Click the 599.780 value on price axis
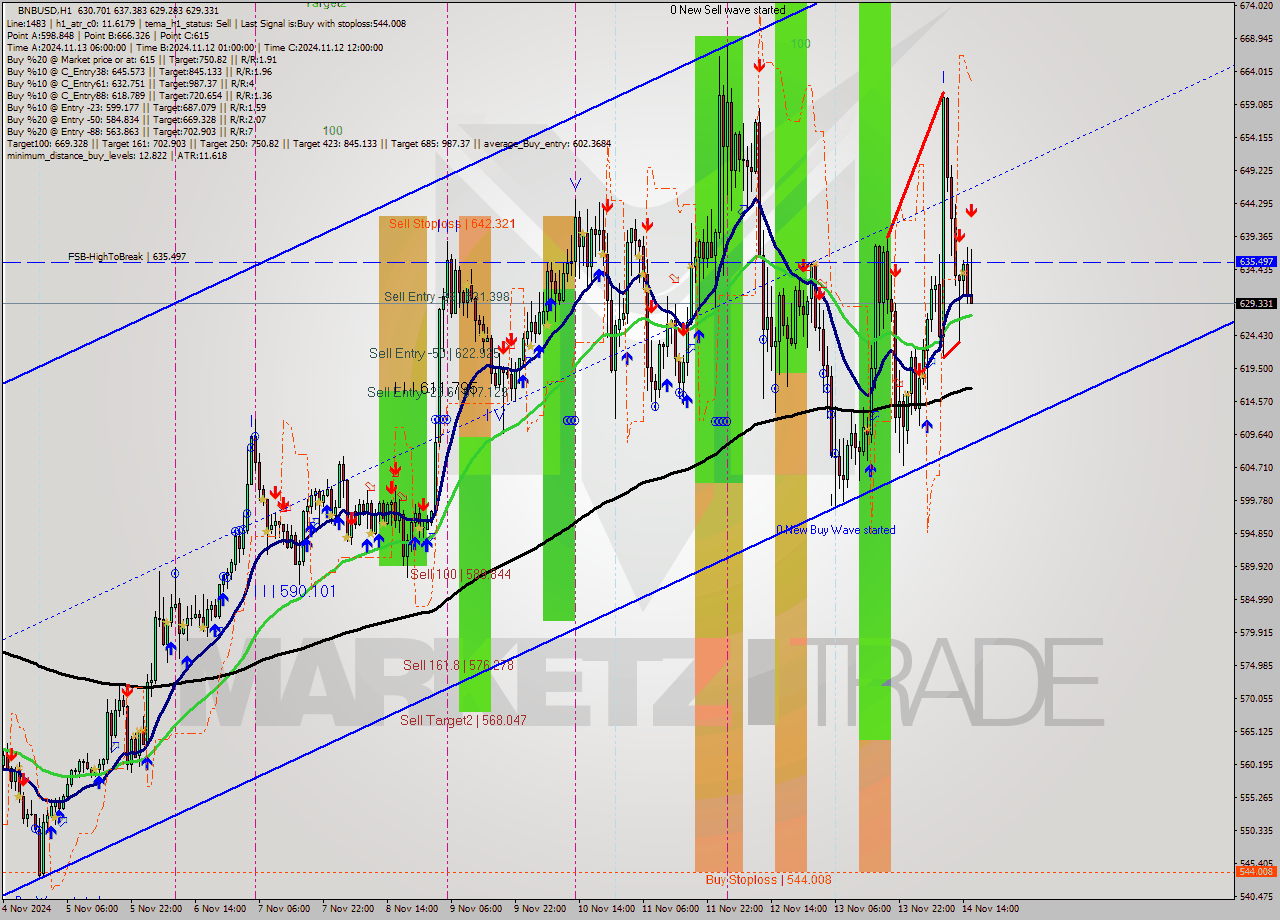 [1255, 500]
